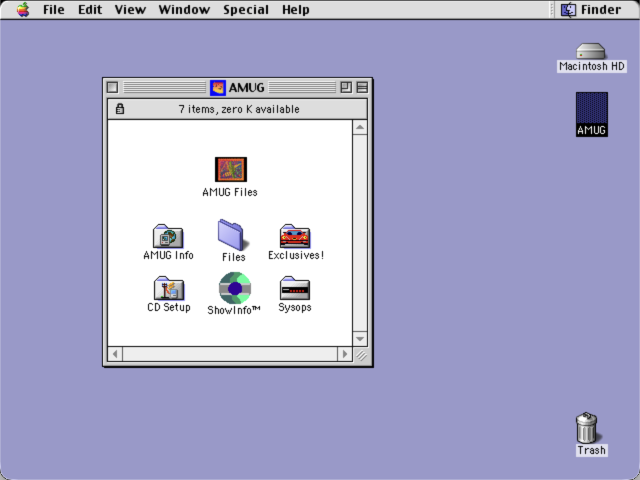This screenshot has width=640, height=480.
Task: Click the horizontal scroll left arrow
Action: pyautogui.click(x=115, y=354)
